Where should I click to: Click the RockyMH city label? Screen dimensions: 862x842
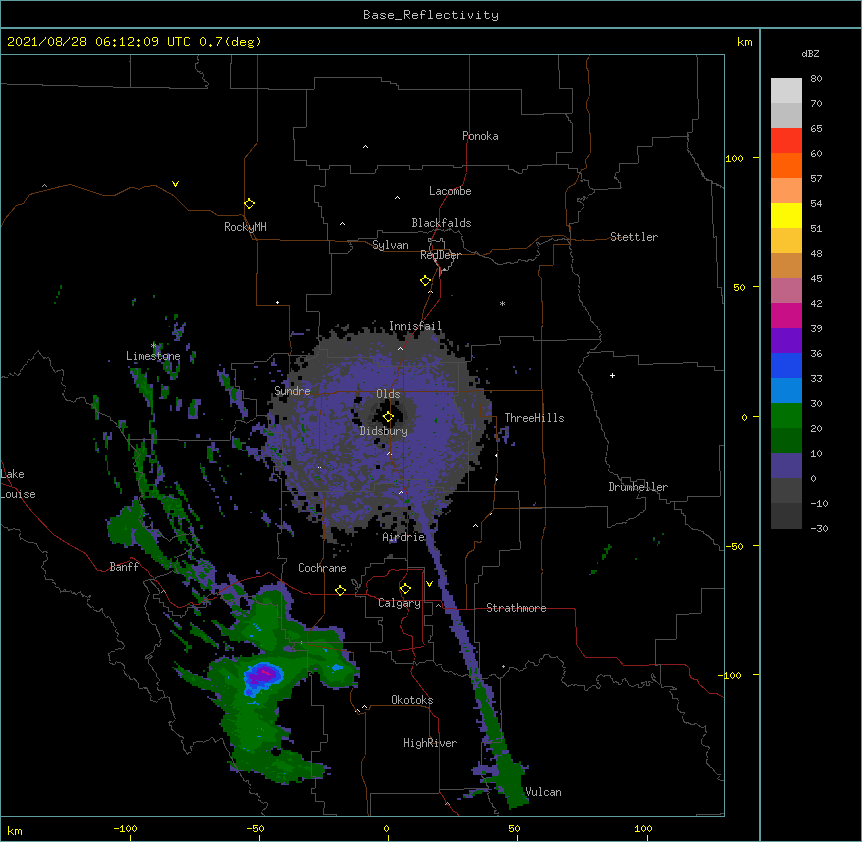tap(245, 227)
